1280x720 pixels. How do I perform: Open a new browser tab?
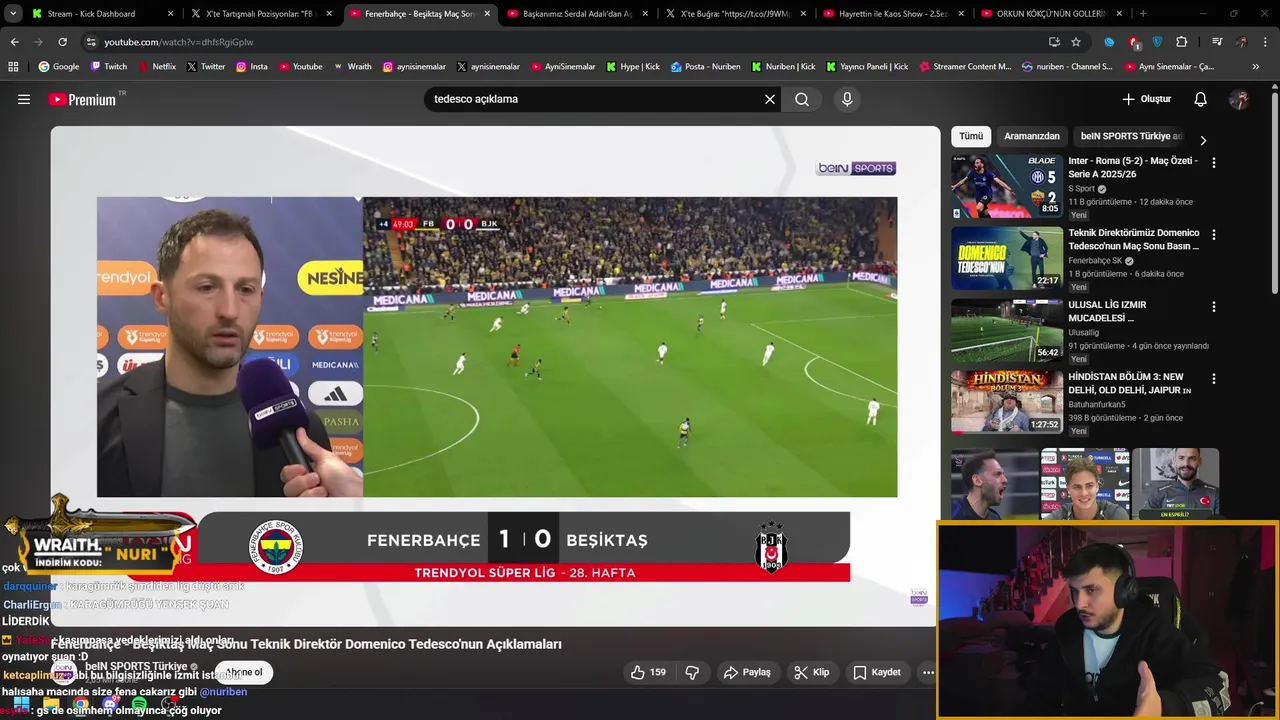click(1143, 14)
